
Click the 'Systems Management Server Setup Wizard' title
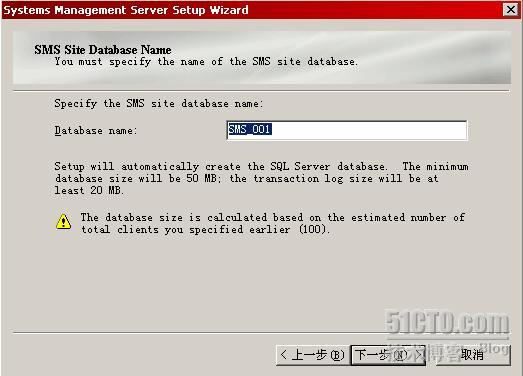pos(126,10)
